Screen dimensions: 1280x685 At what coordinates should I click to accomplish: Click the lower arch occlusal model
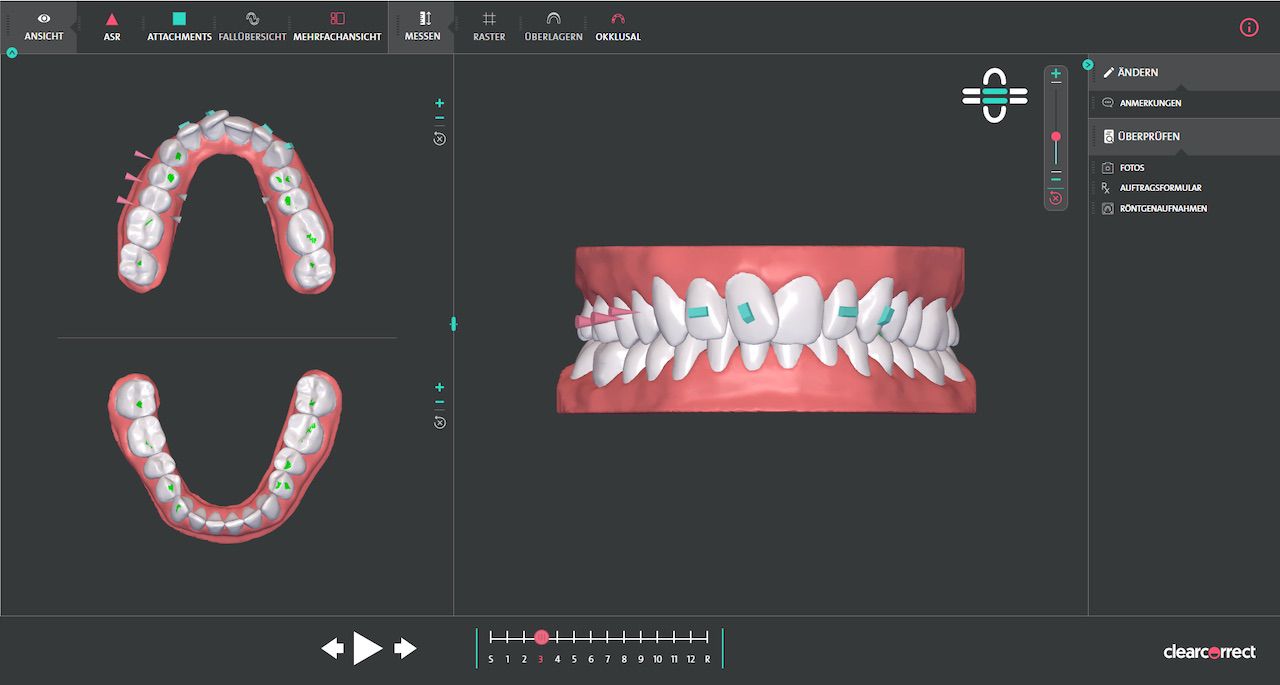(x=225, y=455)
